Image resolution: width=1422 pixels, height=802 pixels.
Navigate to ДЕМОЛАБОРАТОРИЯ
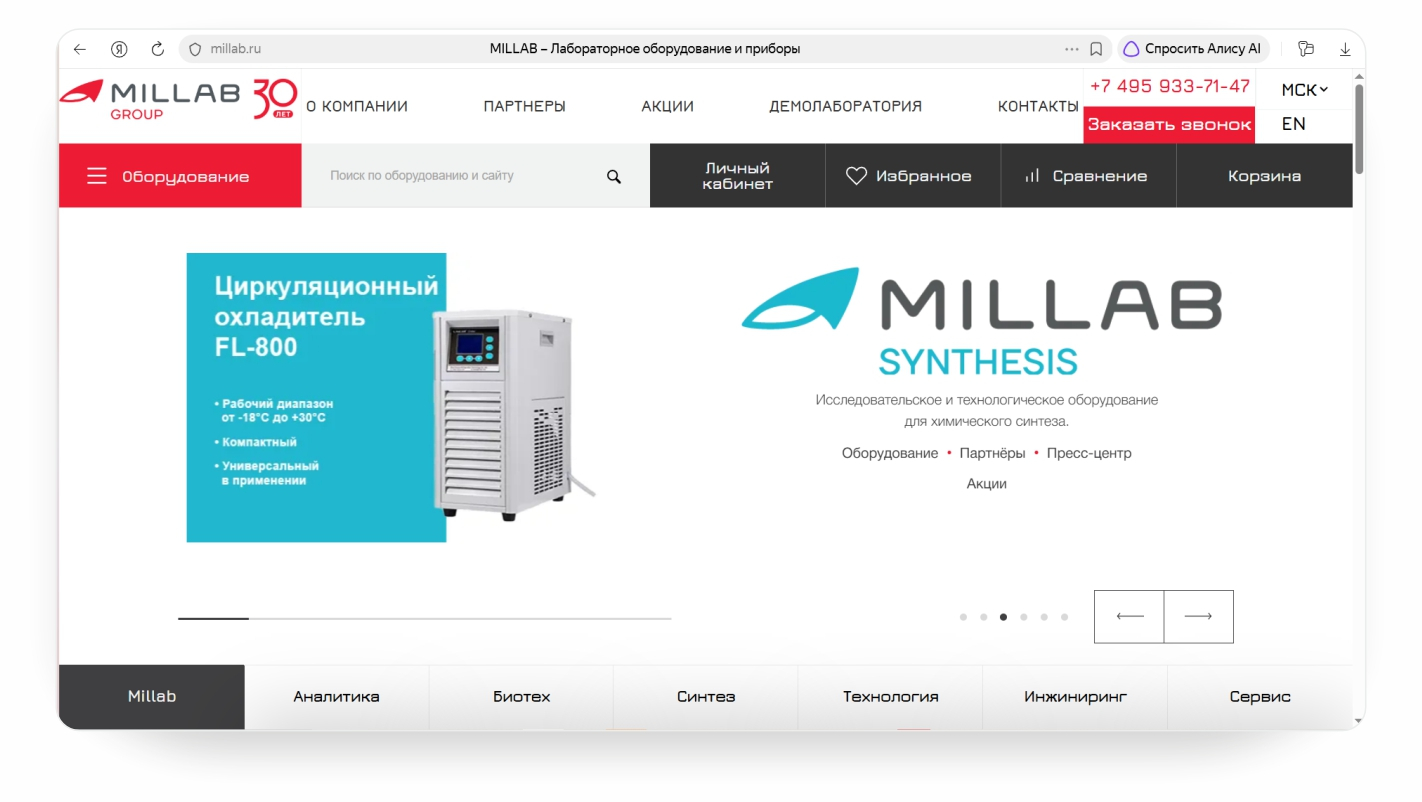(x=845, y=106)
